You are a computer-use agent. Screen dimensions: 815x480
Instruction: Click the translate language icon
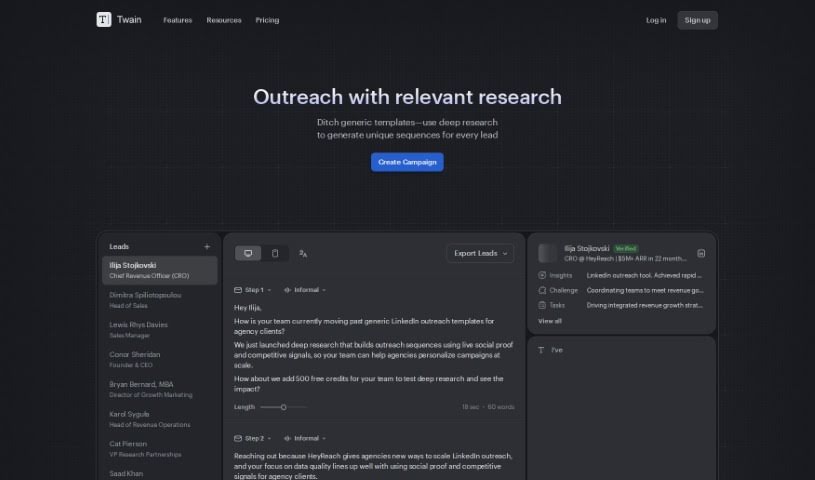coord(303,254)
